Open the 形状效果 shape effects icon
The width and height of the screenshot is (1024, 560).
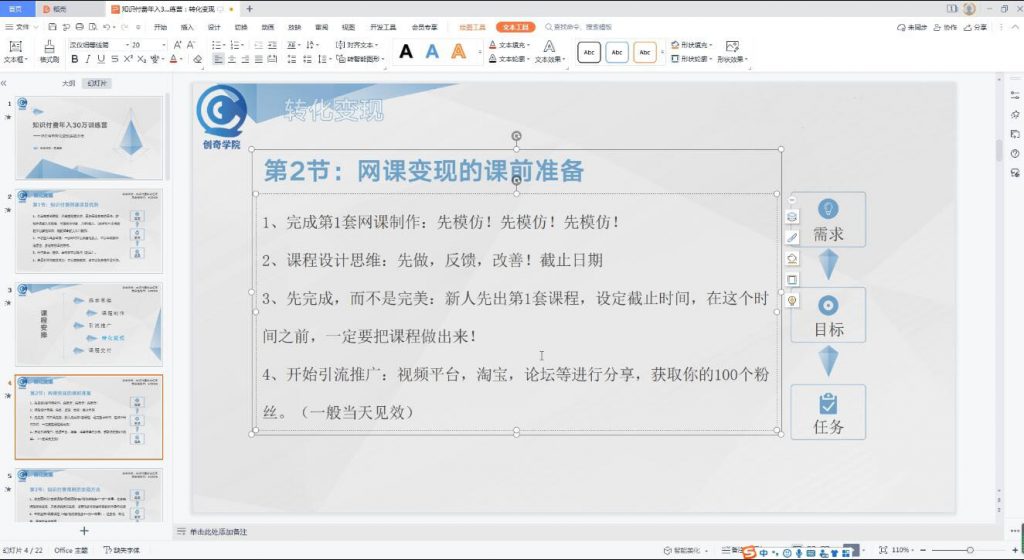pos(732,46)
